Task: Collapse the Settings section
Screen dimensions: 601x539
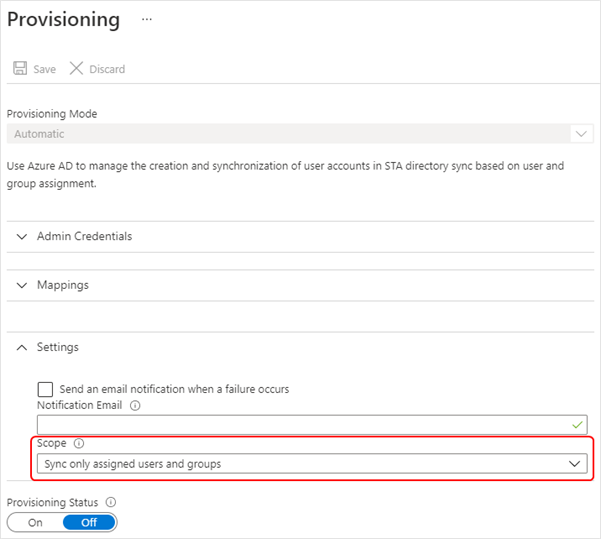Action: [57, 347]
